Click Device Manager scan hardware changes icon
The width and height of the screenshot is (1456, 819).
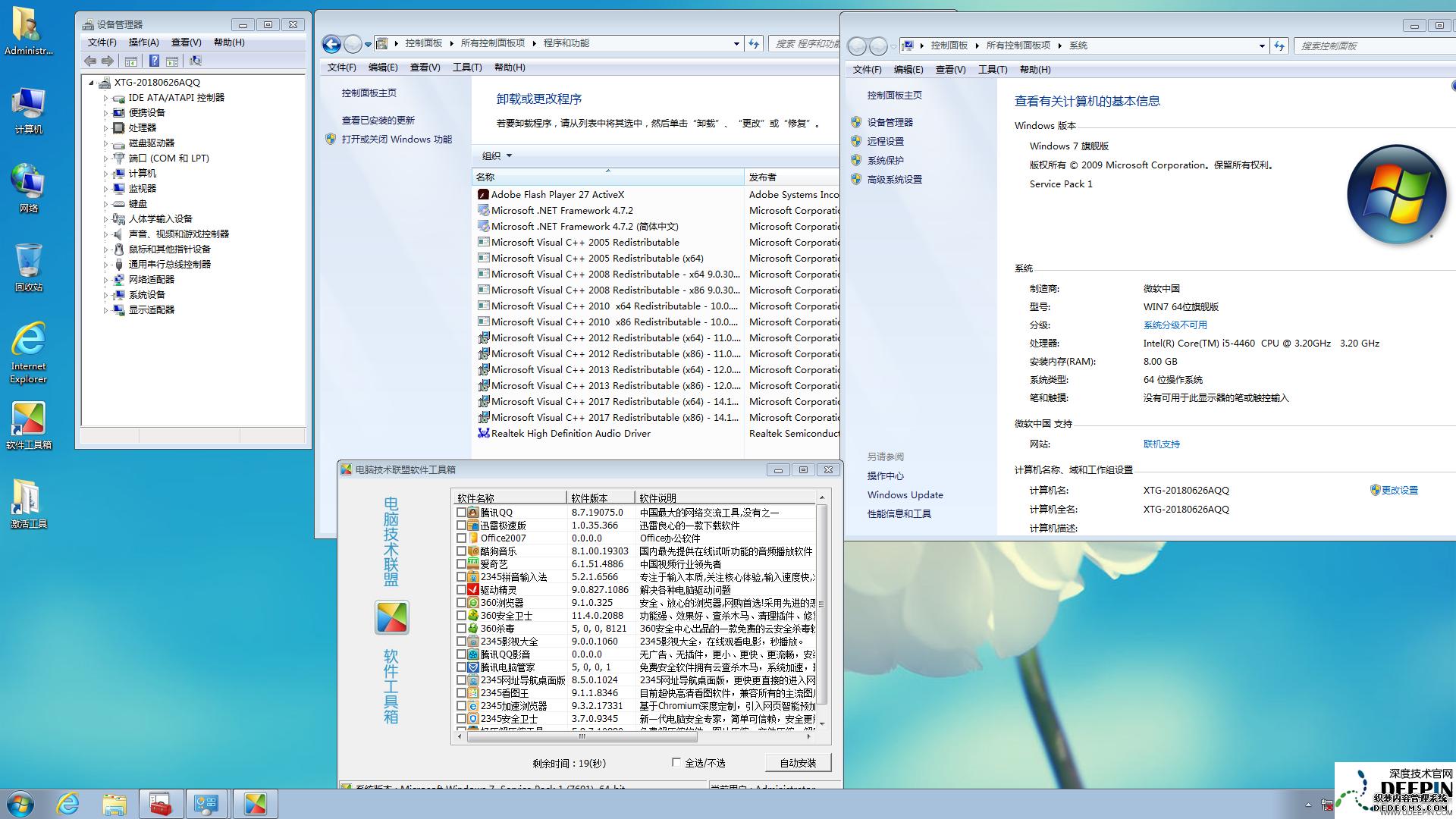click(x=195, y=61)
